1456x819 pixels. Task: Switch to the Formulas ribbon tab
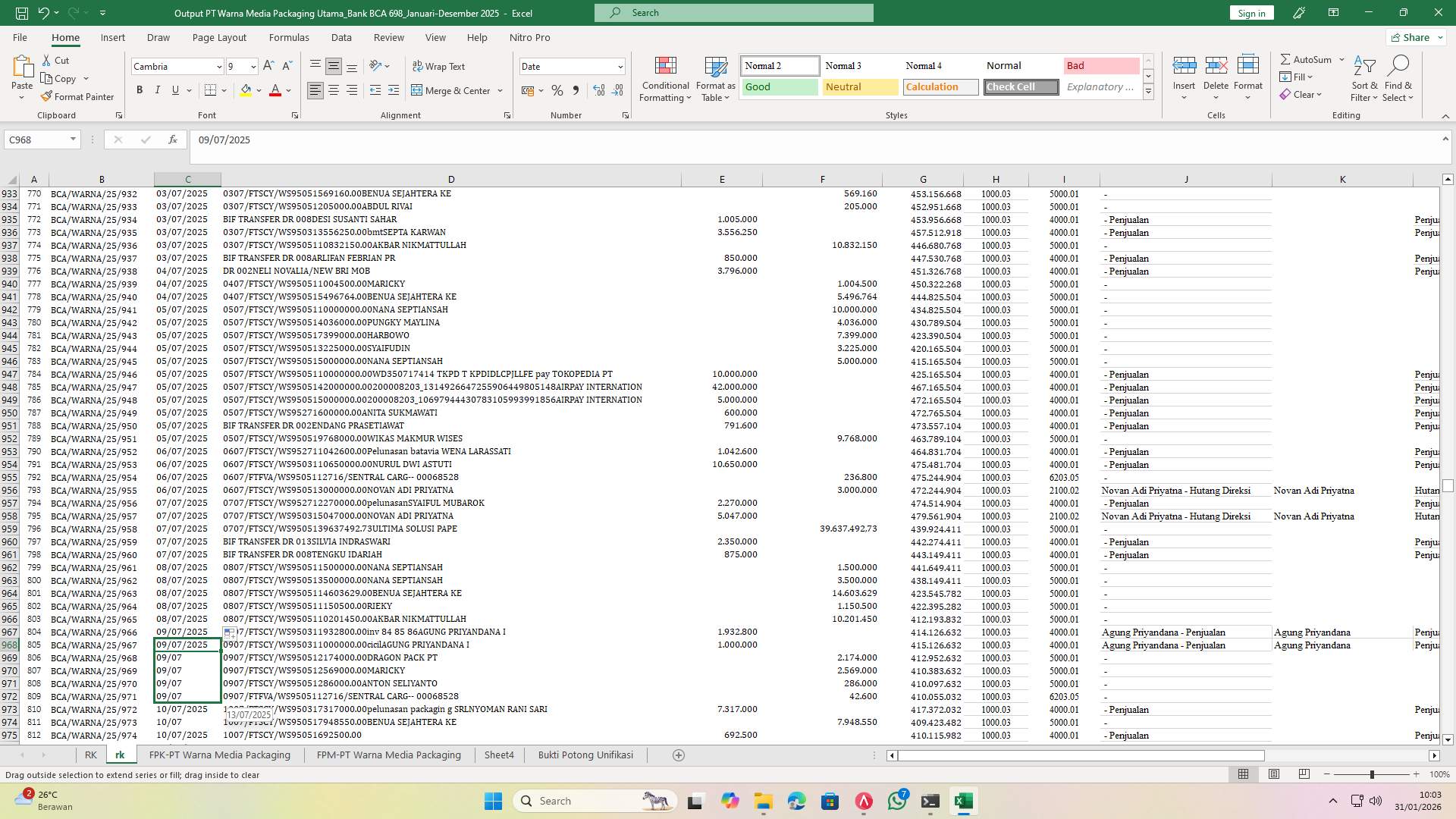coord(289,37)
